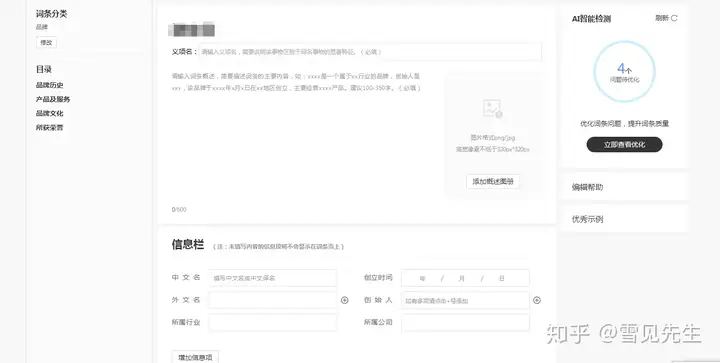
Task: Click 增加信息项 button
Action: click(195, 357)
